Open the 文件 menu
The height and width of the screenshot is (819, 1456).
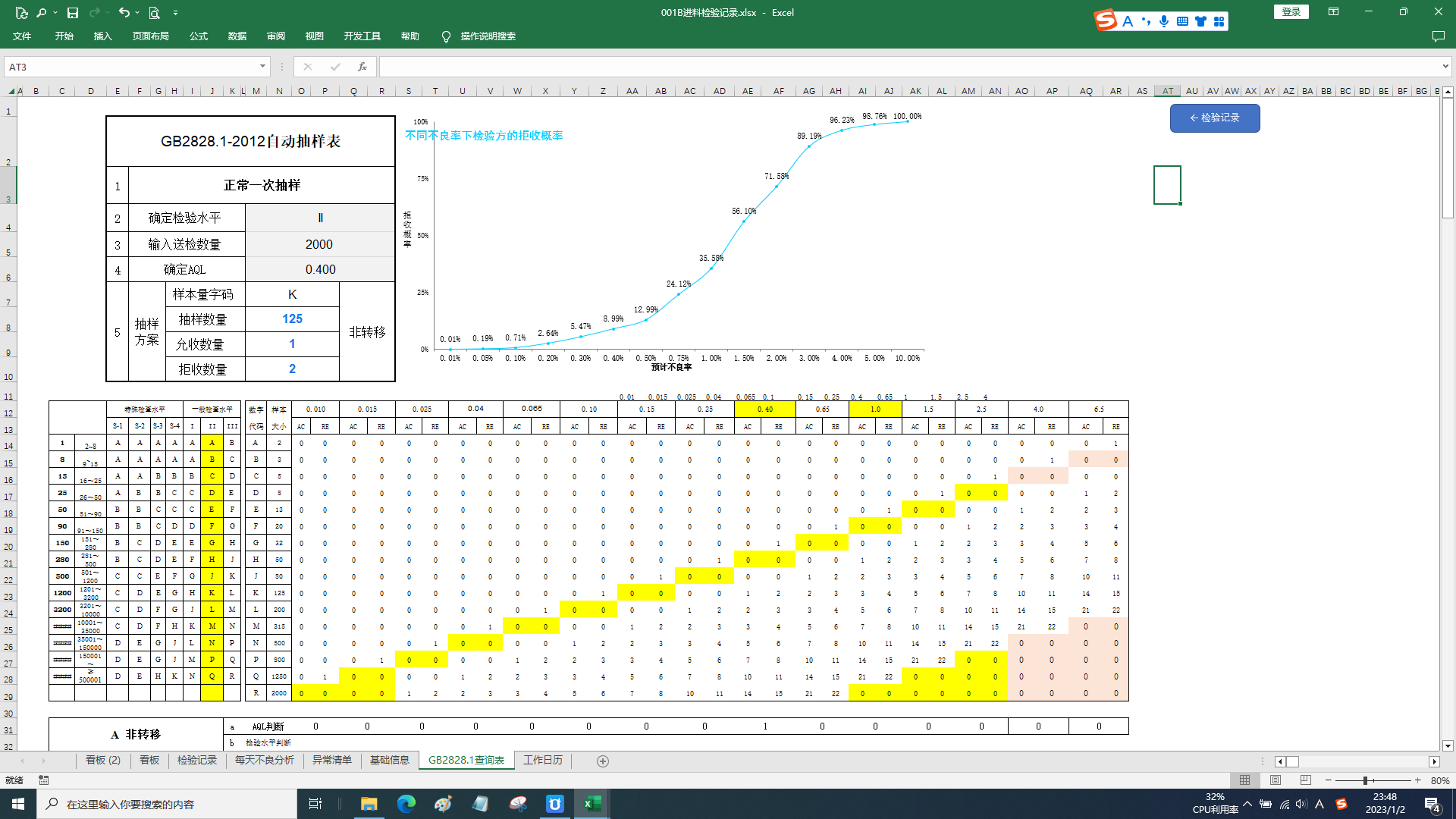pyautogui.click(x=22, y=36)
